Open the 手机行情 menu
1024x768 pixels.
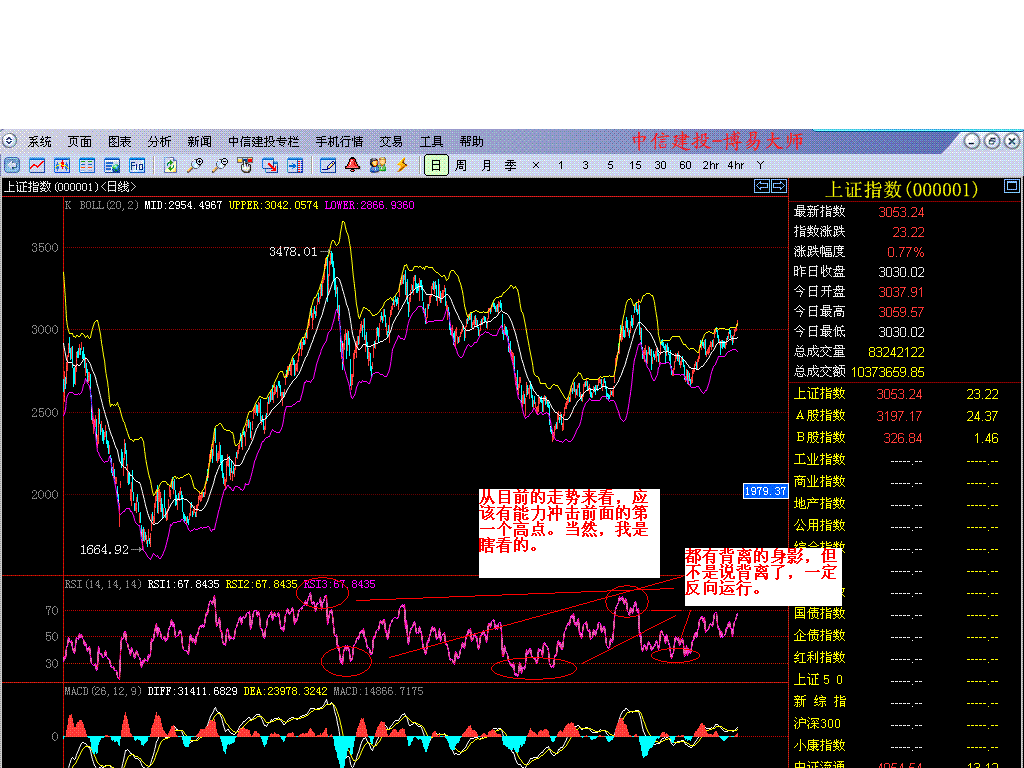tap(339, 141)
